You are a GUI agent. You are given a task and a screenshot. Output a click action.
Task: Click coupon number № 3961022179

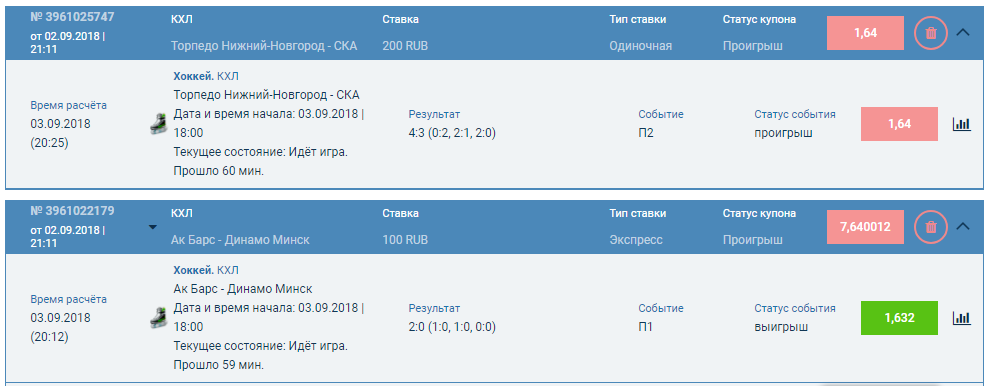(x=72, y=210)
